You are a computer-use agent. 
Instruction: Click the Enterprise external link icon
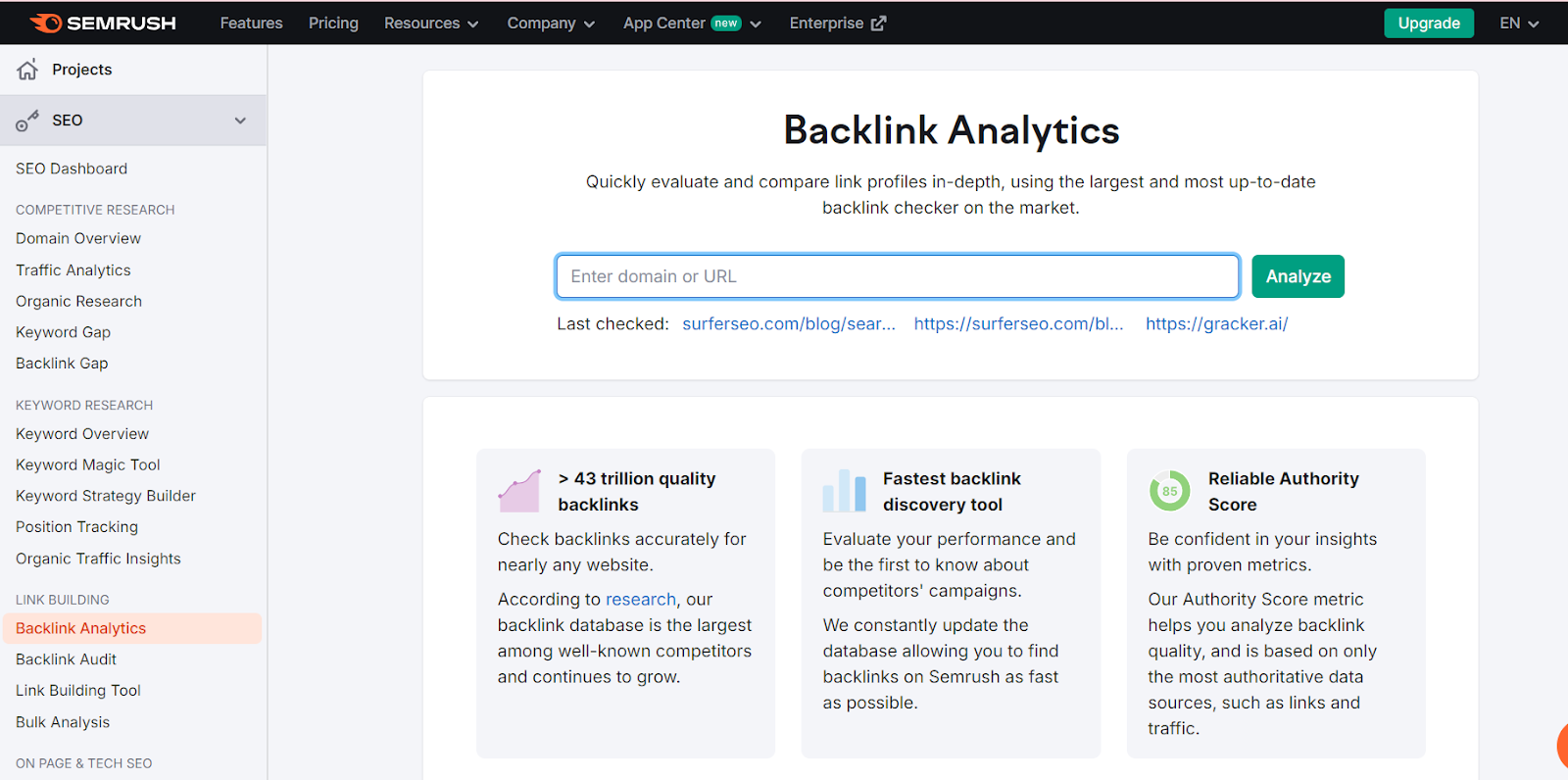tap(878, 23)
